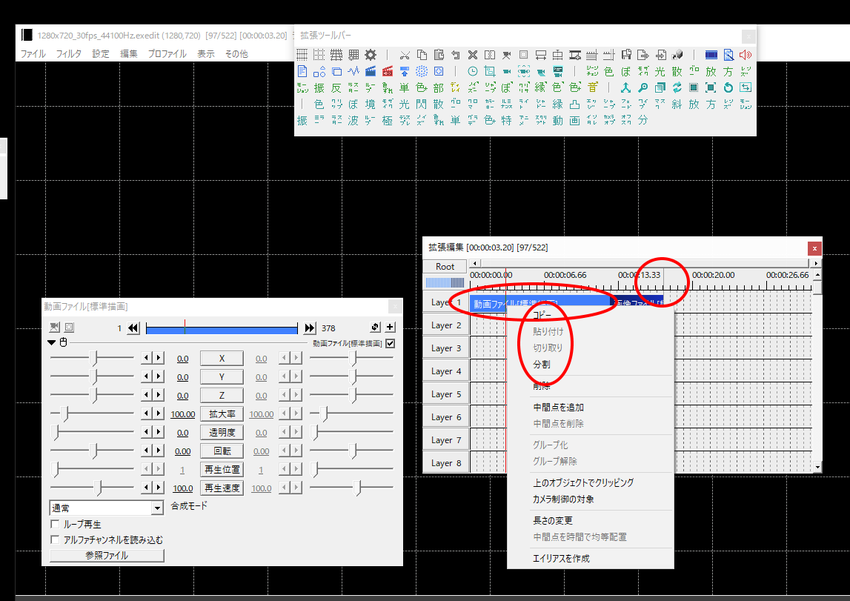Click the 回転 button

[x=222, y=450]
